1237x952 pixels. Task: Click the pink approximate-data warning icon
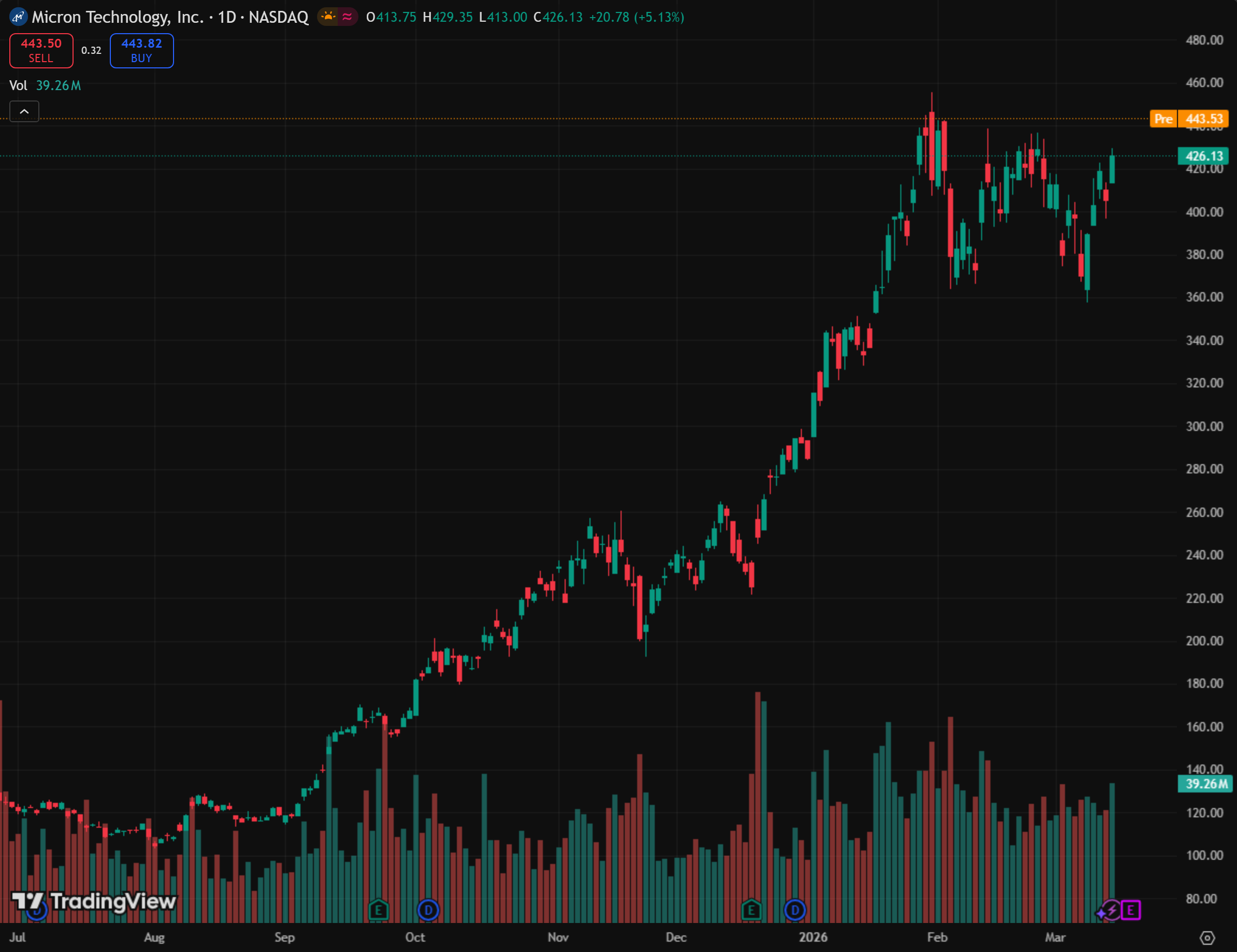click(x=347, y=17)
